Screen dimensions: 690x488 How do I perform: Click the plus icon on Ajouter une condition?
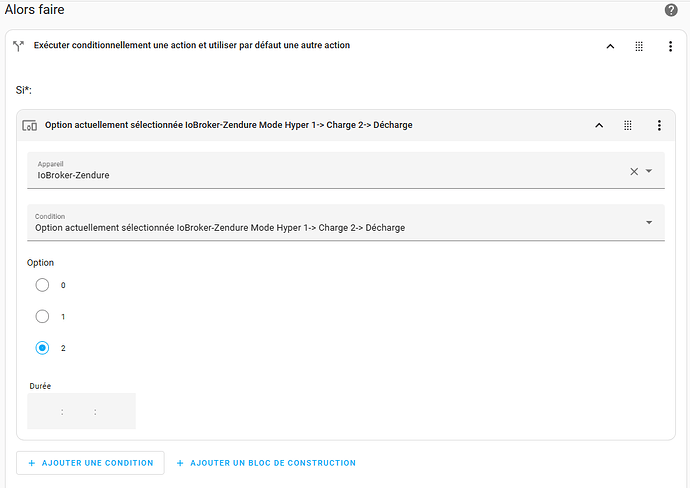click(32, 463)
